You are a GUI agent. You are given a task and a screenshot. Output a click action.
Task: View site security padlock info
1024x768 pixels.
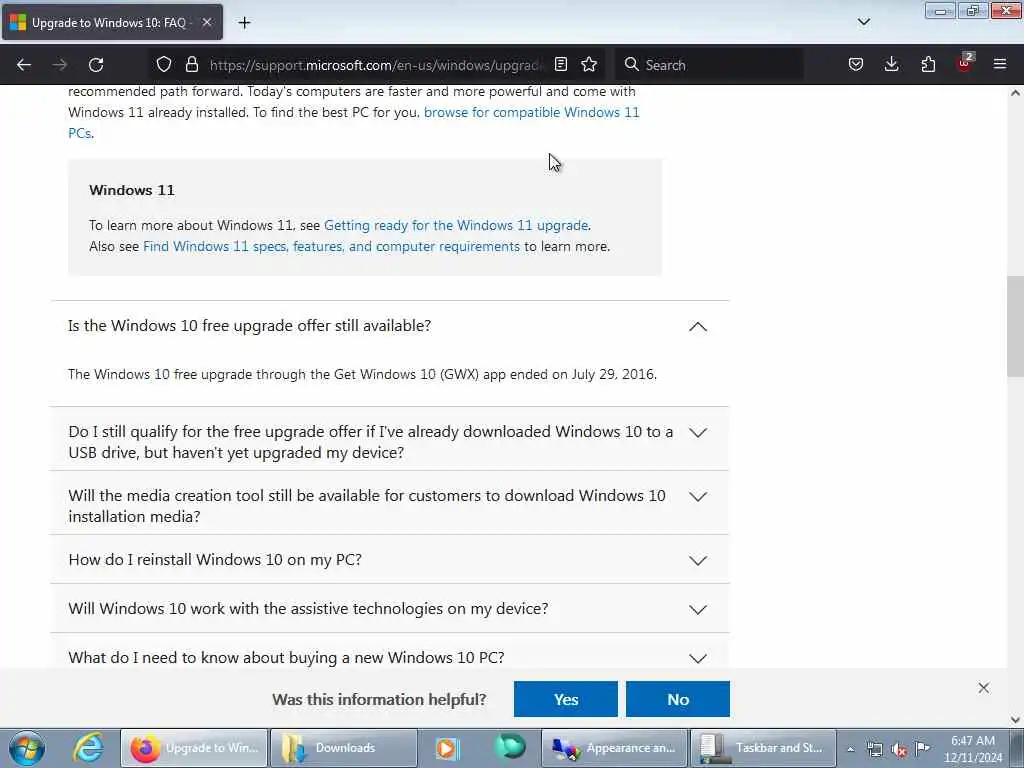(x=191, y=64)
